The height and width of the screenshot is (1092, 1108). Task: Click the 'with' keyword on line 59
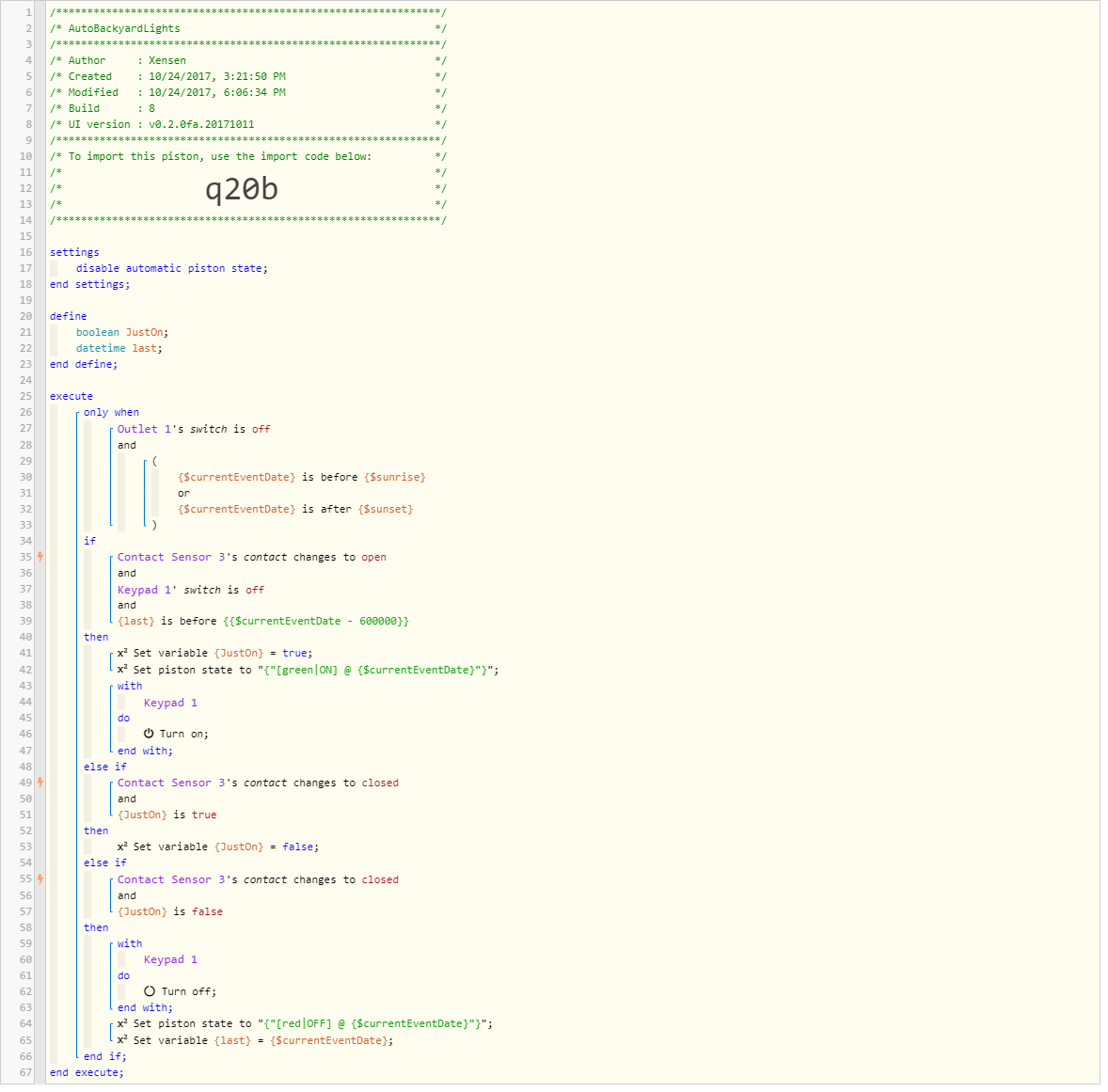(129, 943)
